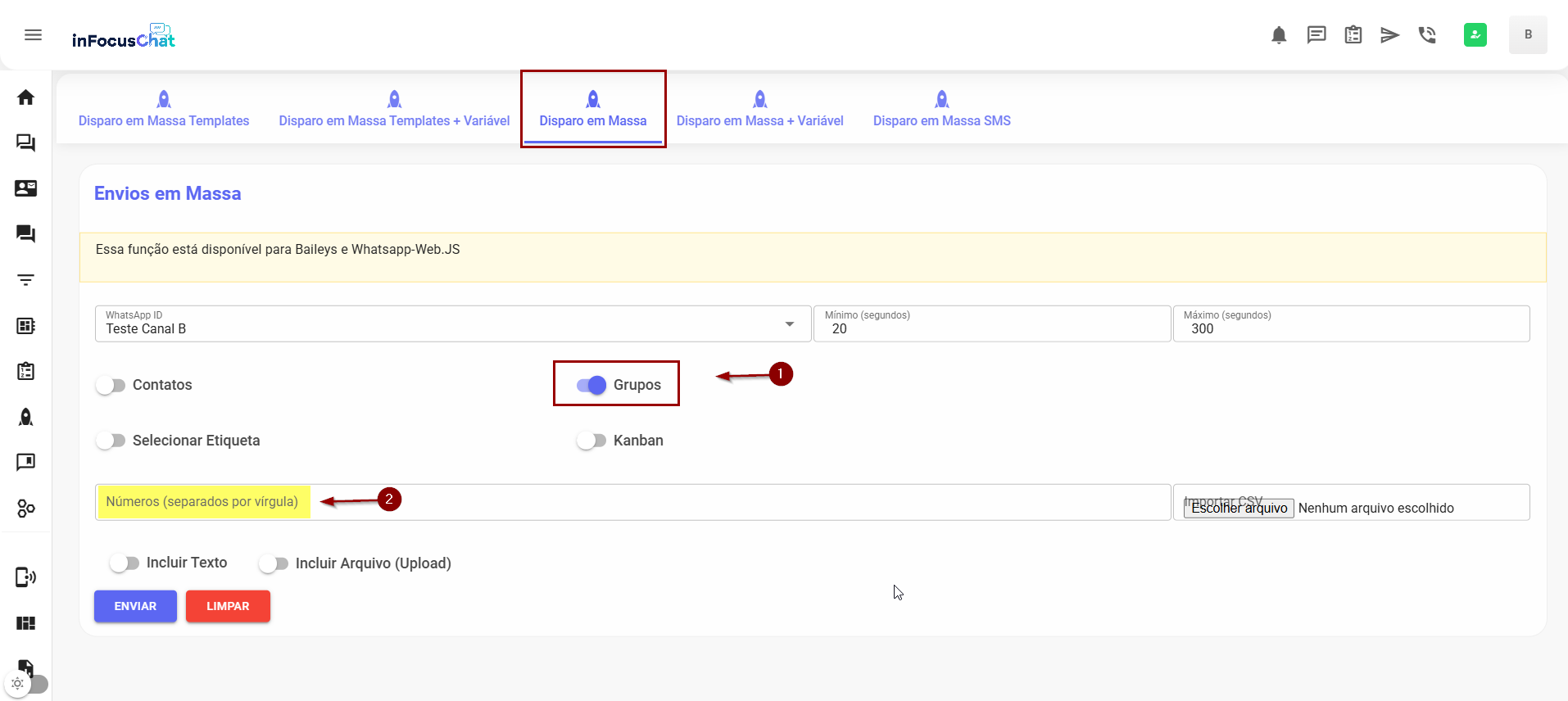
Task: Go to Home in sidebar
Action: click(25, 97)
